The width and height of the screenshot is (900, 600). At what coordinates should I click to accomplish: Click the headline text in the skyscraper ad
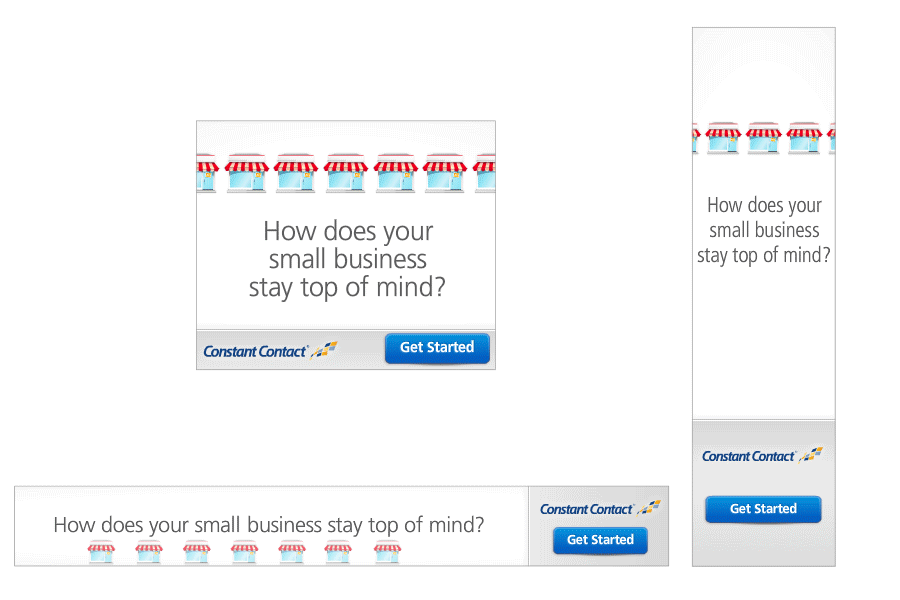(764, 230)
